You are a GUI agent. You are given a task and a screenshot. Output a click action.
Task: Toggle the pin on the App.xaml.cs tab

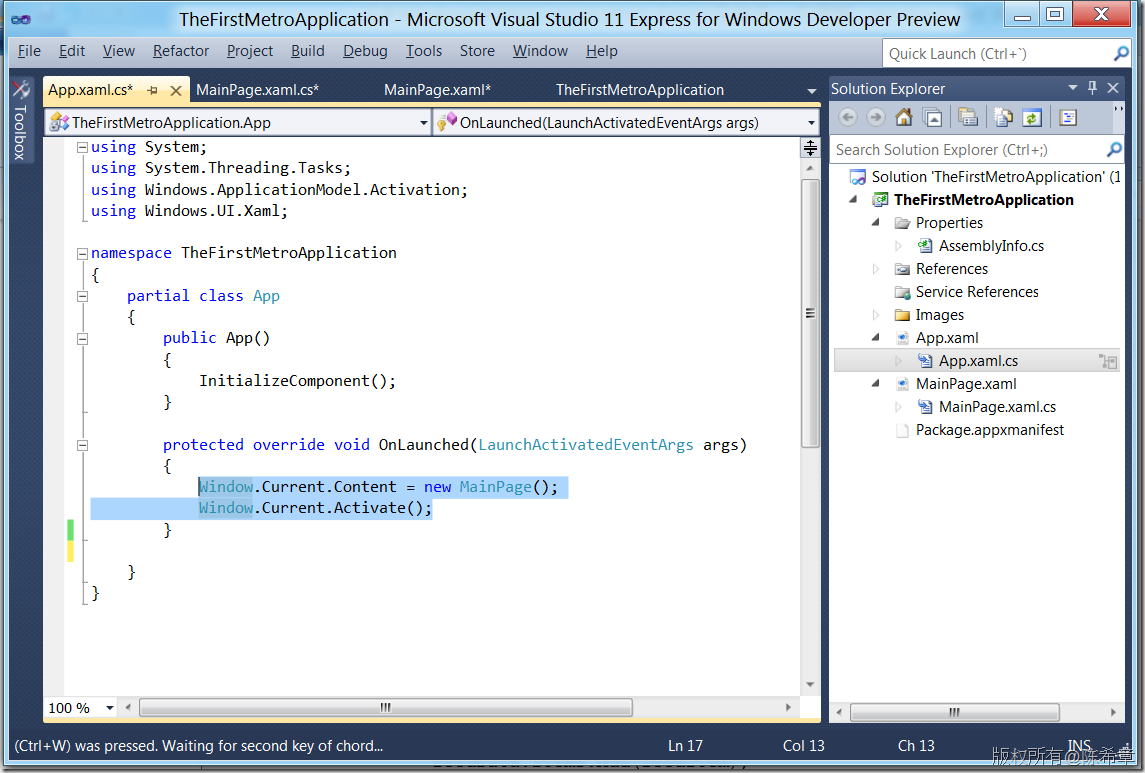pyautogui.click(x=152, y=91)
